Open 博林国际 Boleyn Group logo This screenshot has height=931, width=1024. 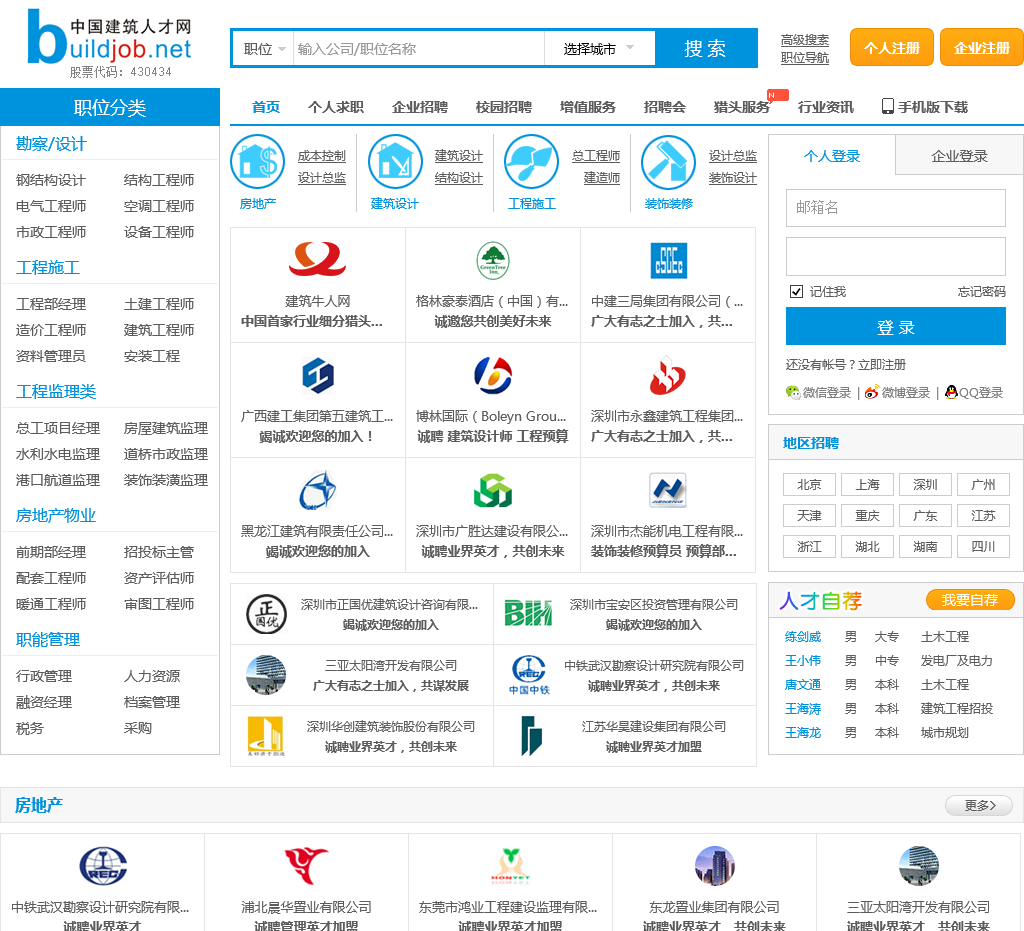[x=493, y=375]
